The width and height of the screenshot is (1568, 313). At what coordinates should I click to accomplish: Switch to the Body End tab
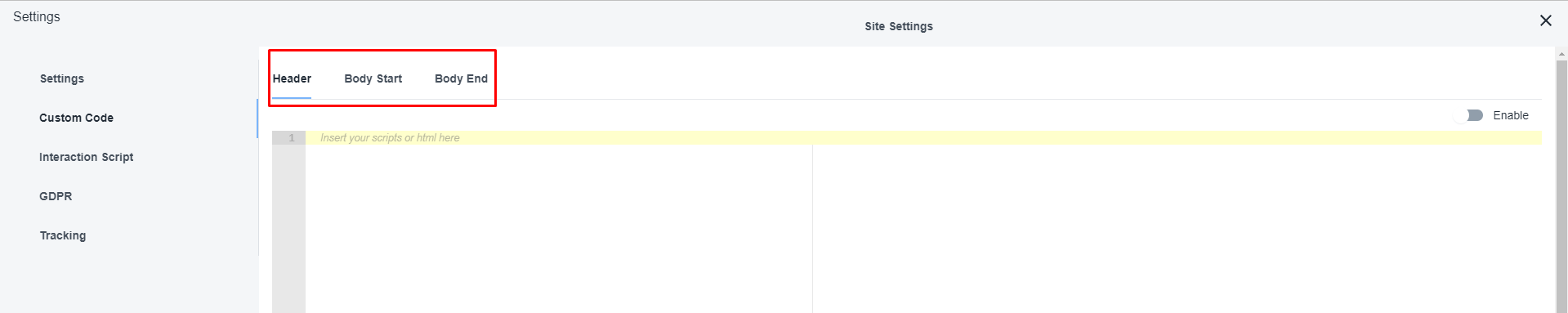click(x=461, y=78)
